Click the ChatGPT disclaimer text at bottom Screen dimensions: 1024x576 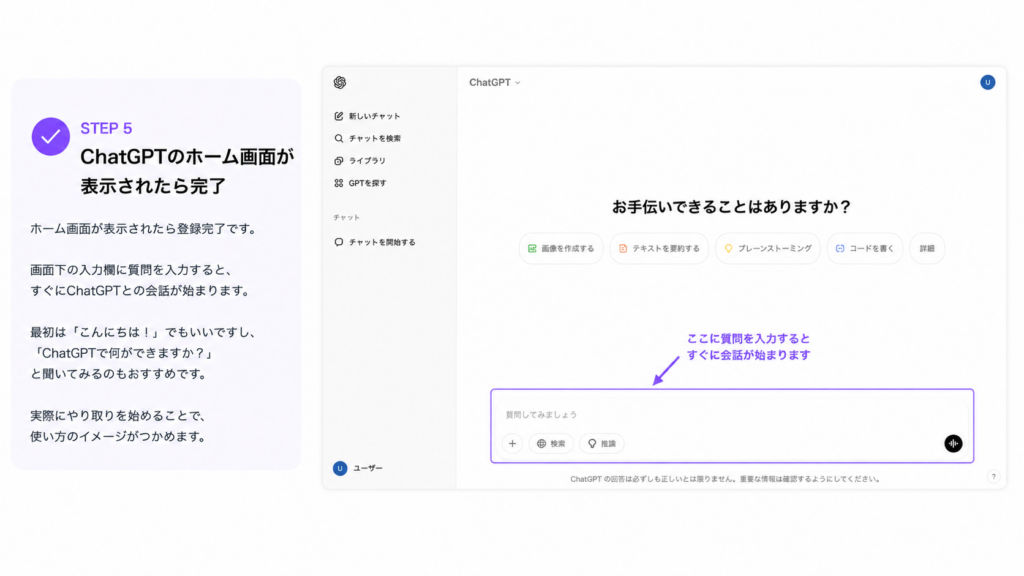pos(725,479)
